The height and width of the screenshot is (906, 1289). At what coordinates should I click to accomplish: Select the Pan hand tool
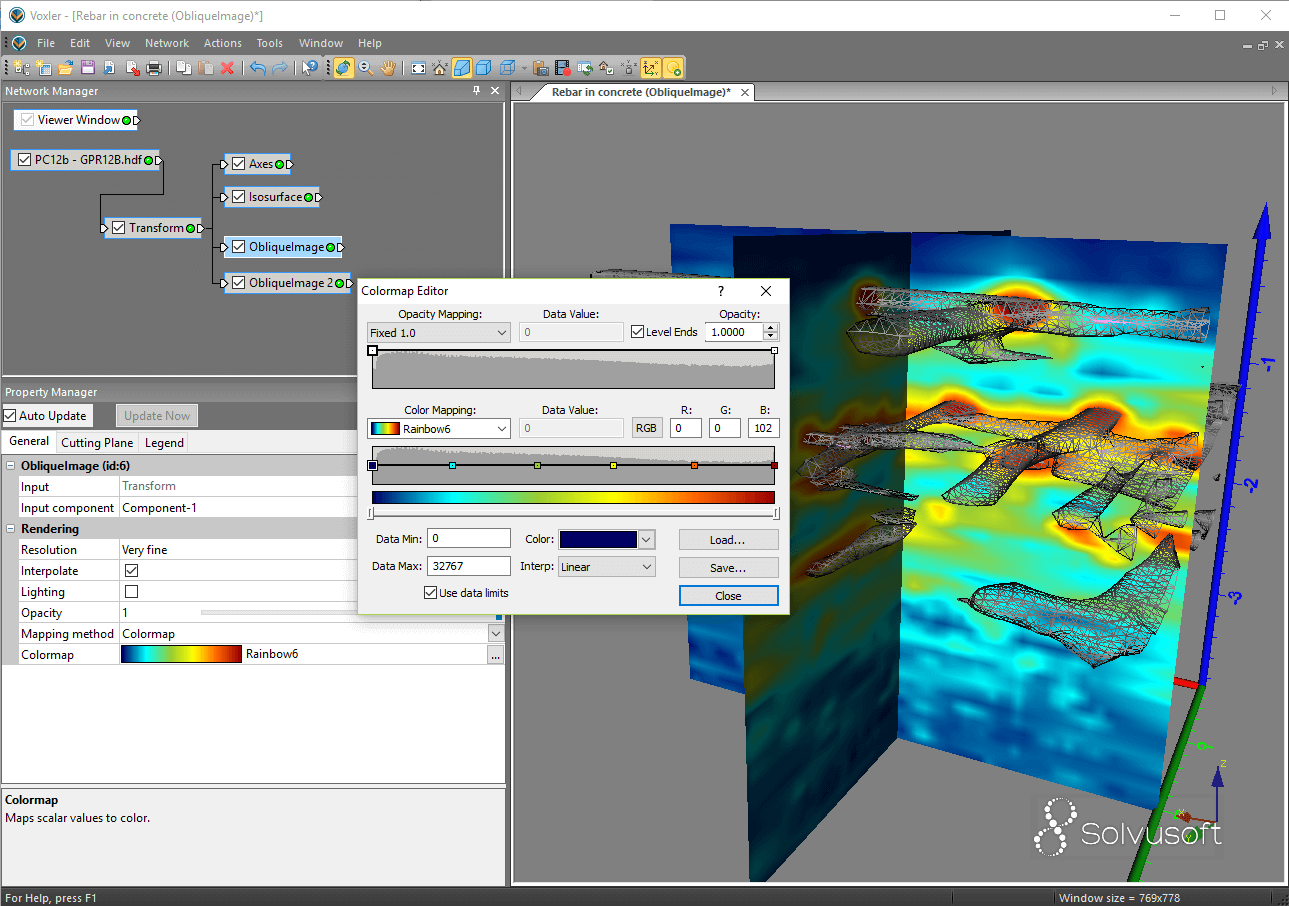(x=388, y=68)
